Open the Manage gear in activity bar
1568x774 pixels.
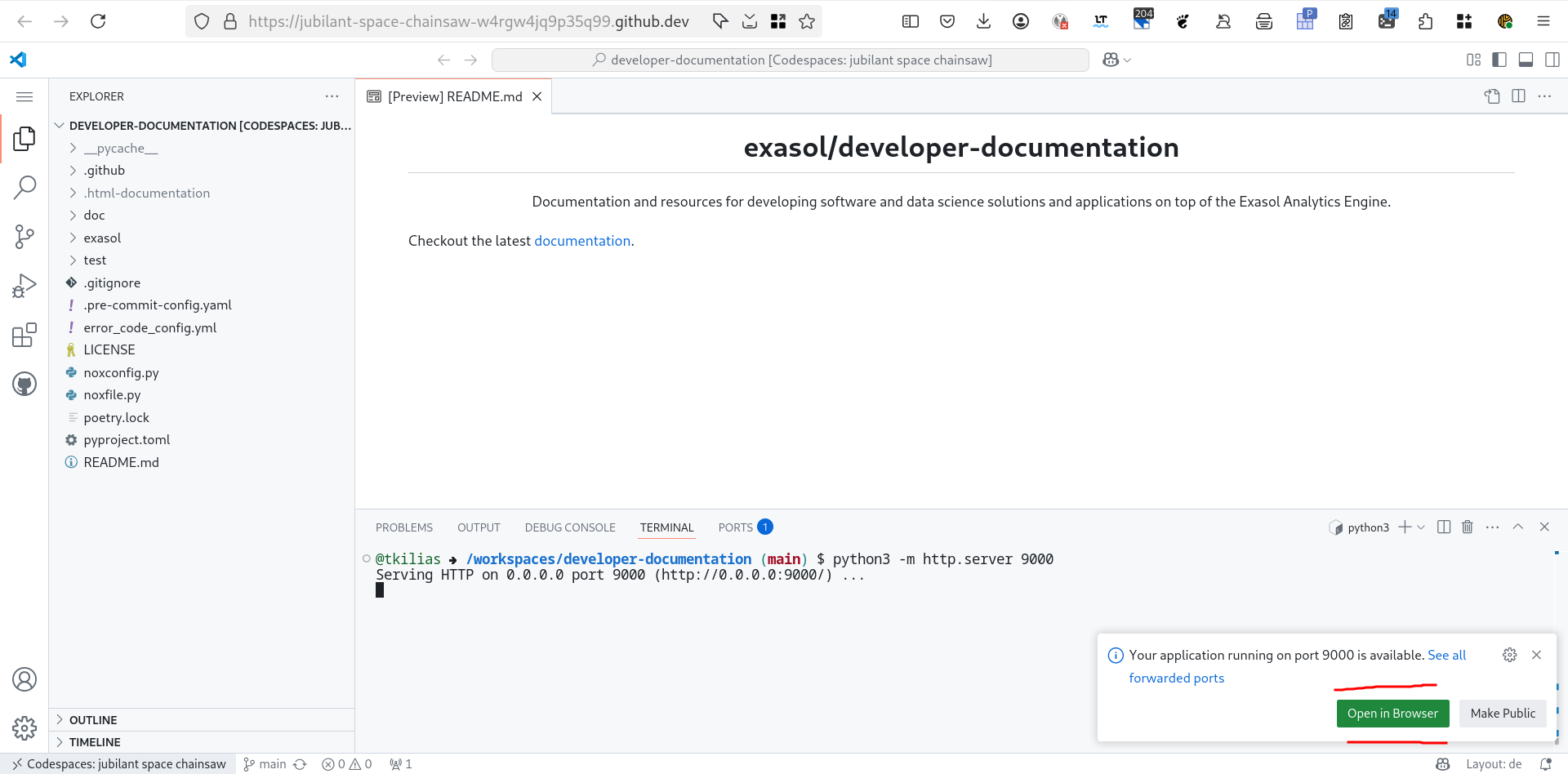[x=24, y=727]
